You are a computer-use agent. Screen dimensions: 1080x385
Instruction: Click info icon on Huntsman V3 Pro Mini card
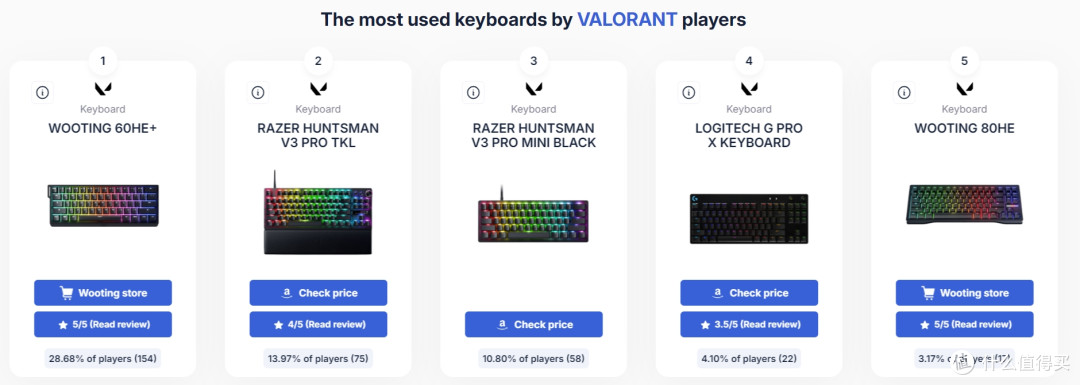(x=473, y=92)
